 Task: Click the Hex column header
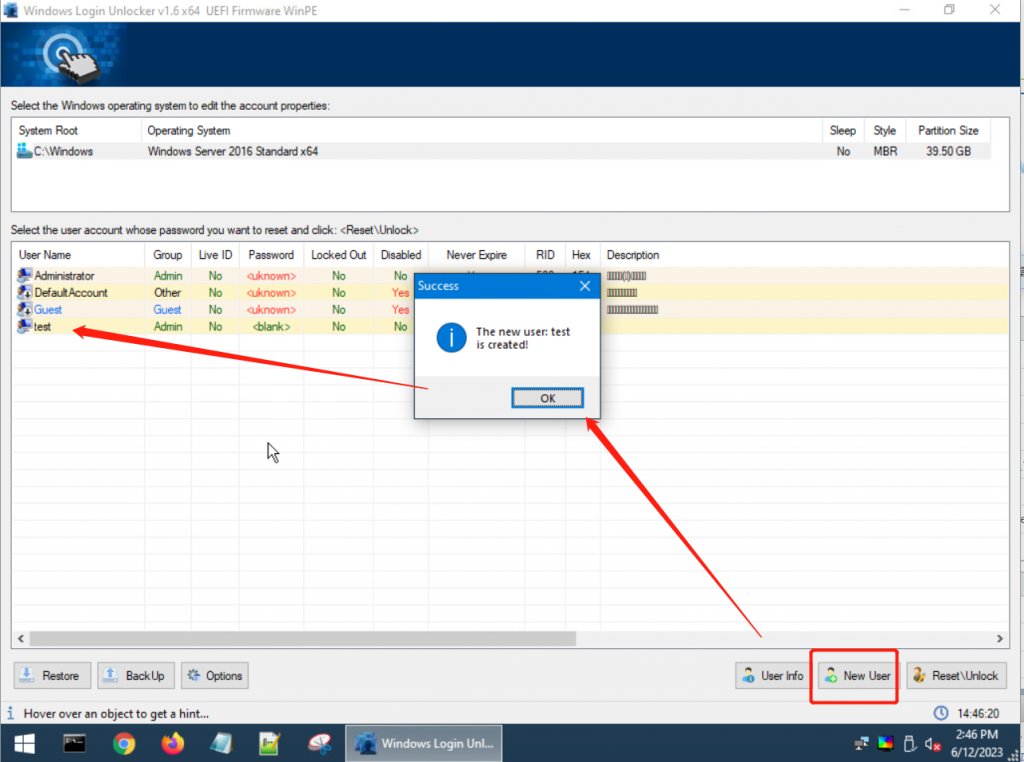coord(581,255)
